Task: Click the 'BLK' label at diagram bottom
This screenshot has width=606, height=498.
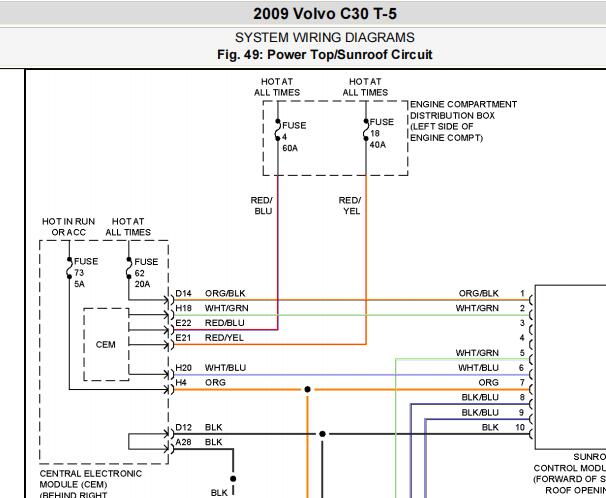Action: 219,493
